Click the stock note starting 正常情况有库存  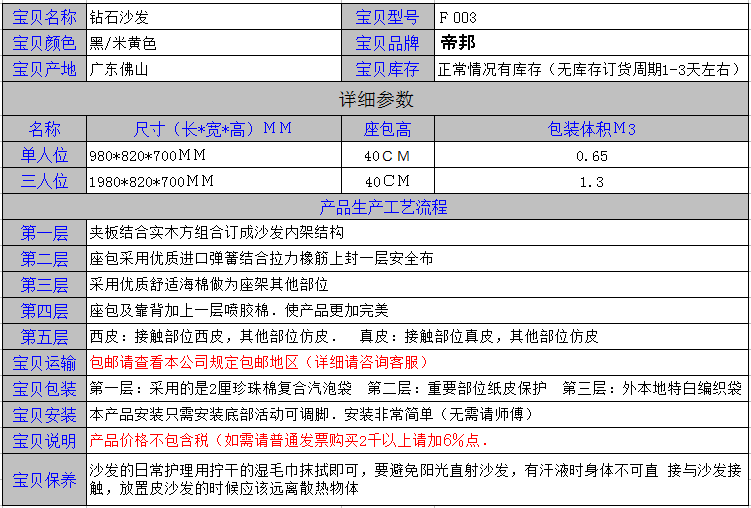pos(592,69)
